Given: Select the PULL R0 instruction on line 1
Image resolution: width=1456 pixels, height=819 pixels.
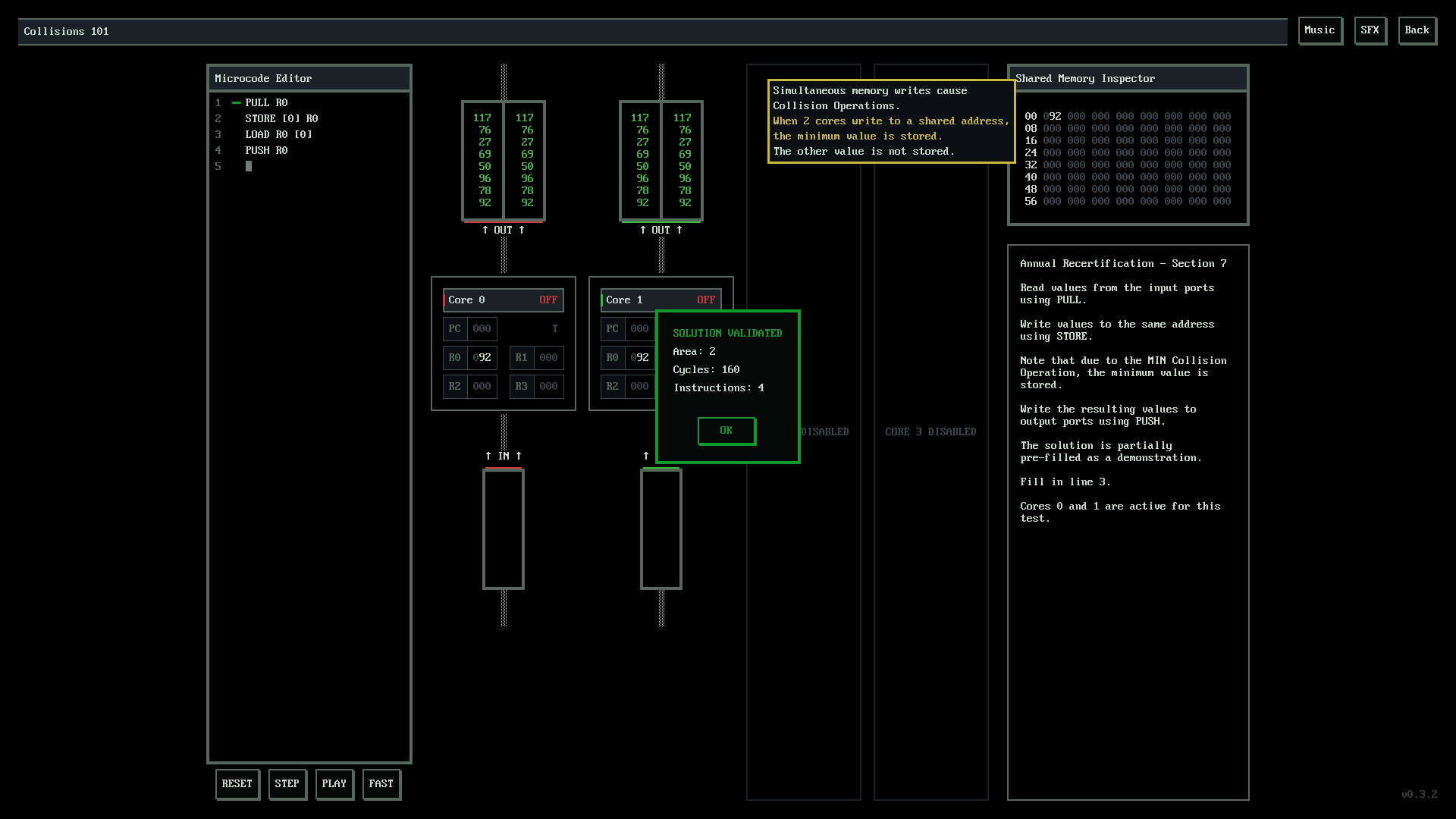Looking at the screenshot, I should (x=266, y=102).
